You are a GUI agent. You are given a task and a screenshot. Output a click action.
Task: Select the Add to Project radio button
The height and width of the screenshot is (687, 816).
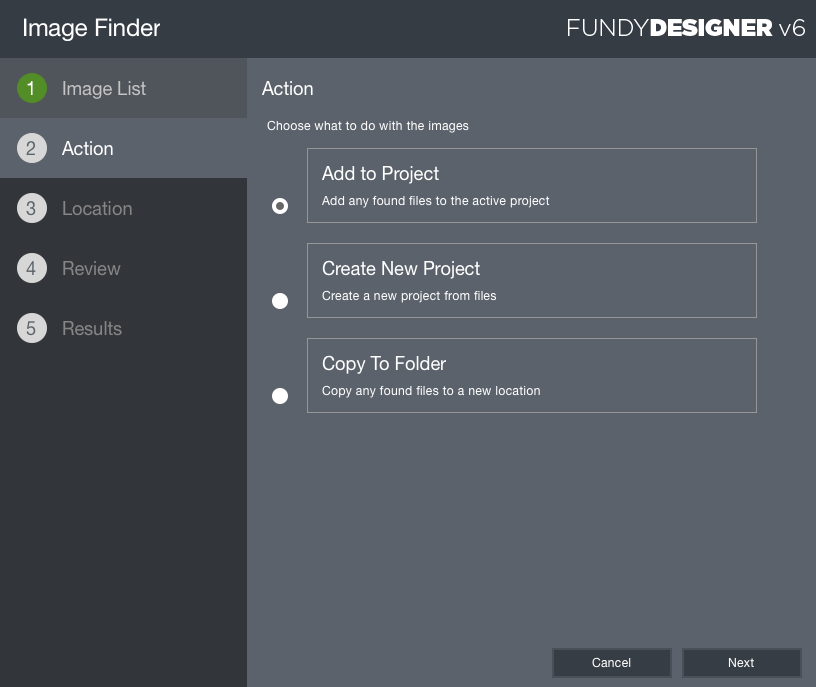coord(280,206)
